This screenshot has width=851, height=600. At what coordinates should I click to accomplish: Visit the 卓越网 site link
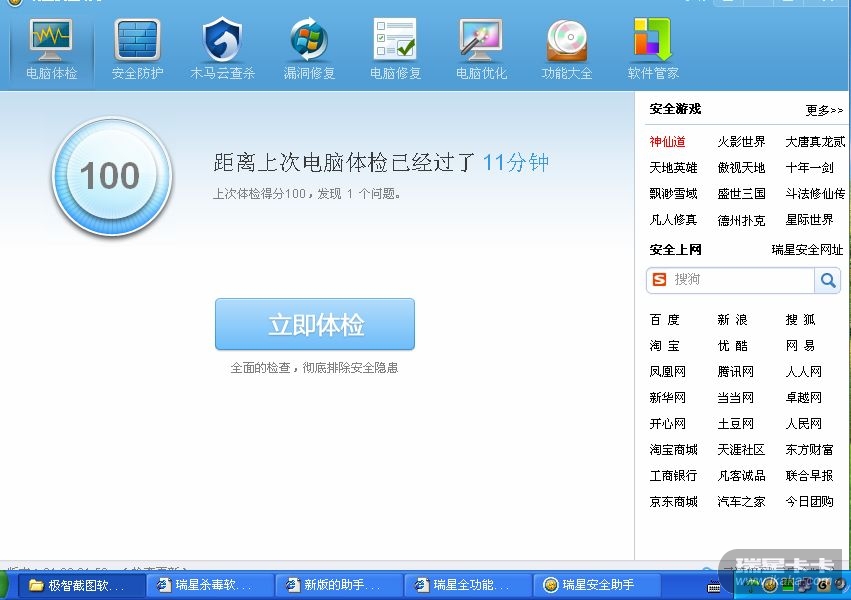(804, 398)
